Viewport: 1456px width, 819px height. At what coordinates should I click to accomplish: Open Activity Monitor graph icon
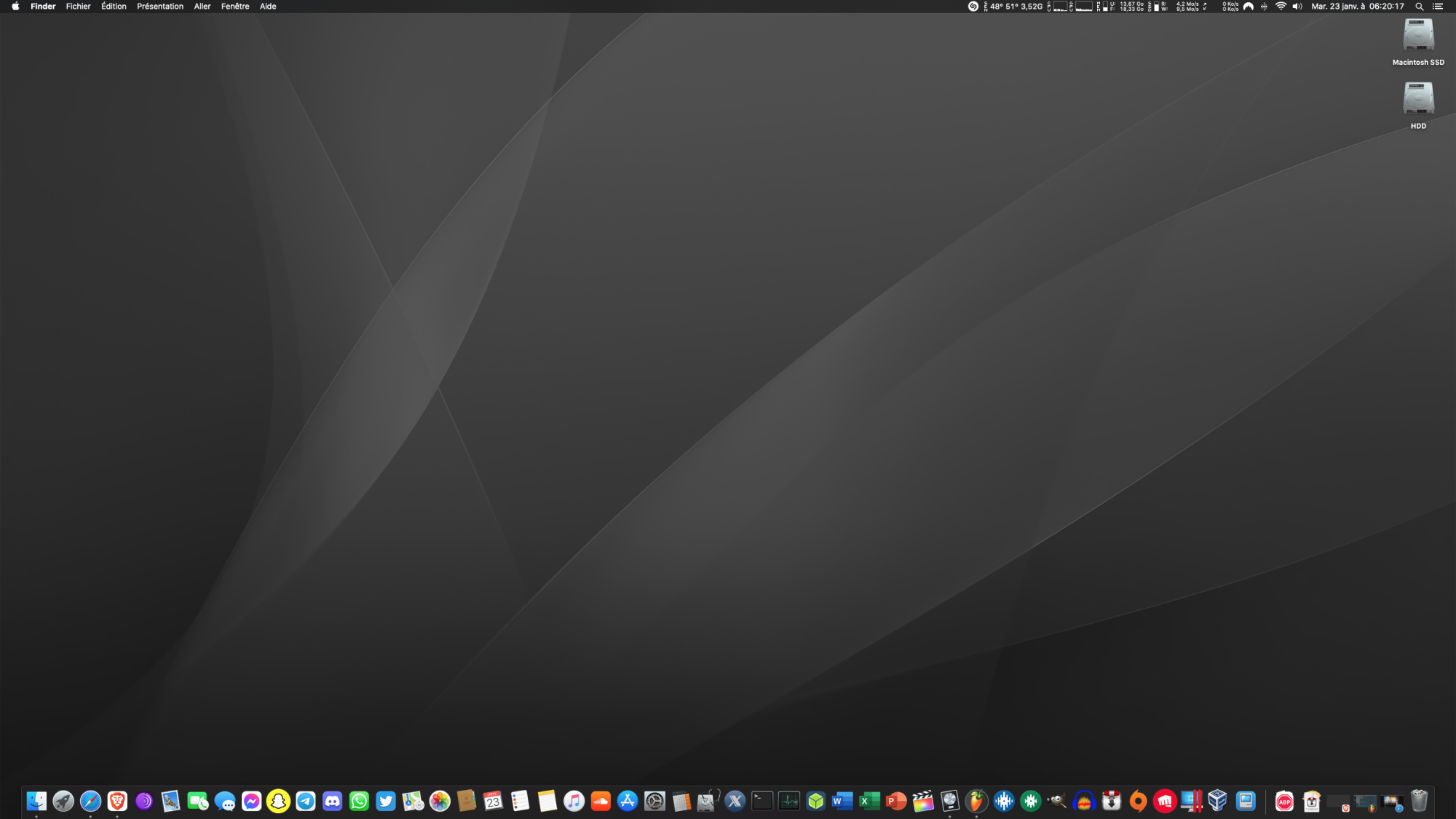click(789, 802)
